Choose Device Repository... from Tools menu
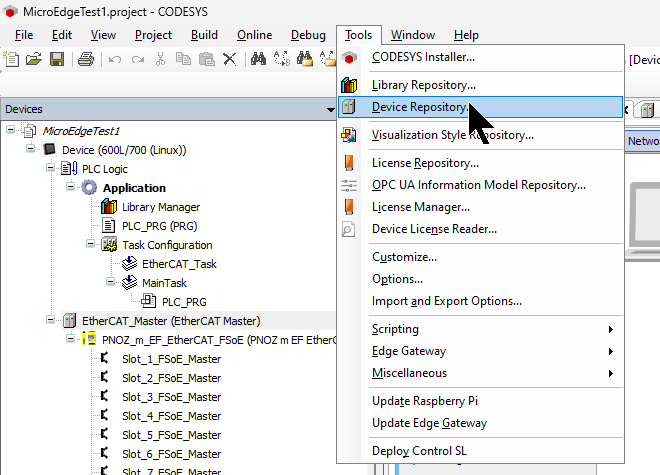Viewport: 660px width, 475px height. click(480, 107)
